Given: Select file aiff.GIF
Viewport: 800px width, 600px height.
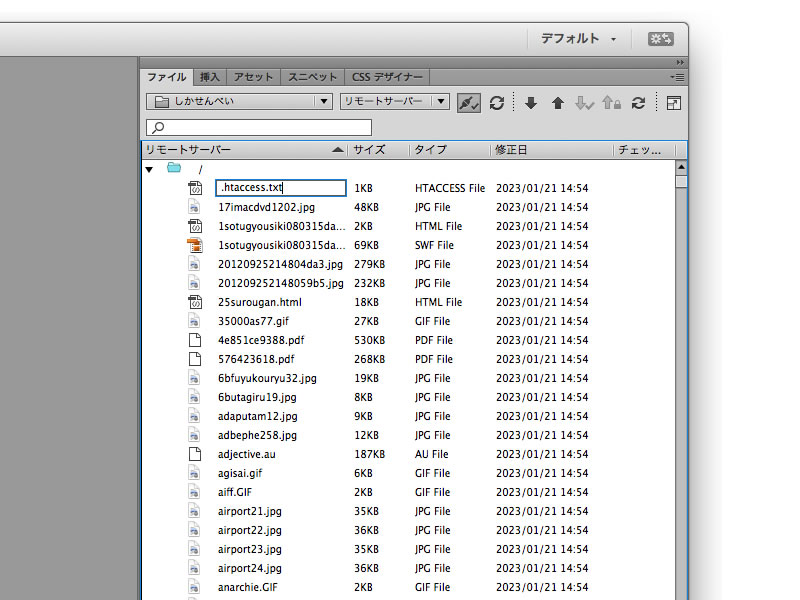Looking at the screenshot, I should click(x=235, y=492).
